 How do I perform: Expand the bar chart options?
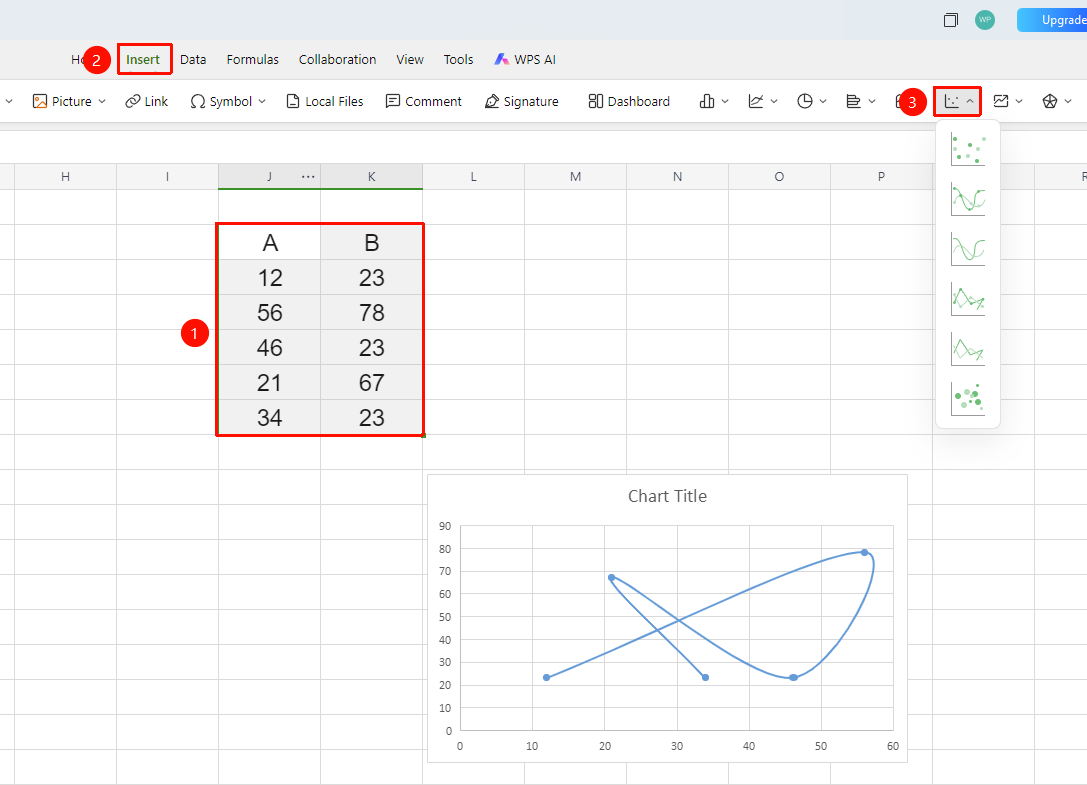[861, 101]
